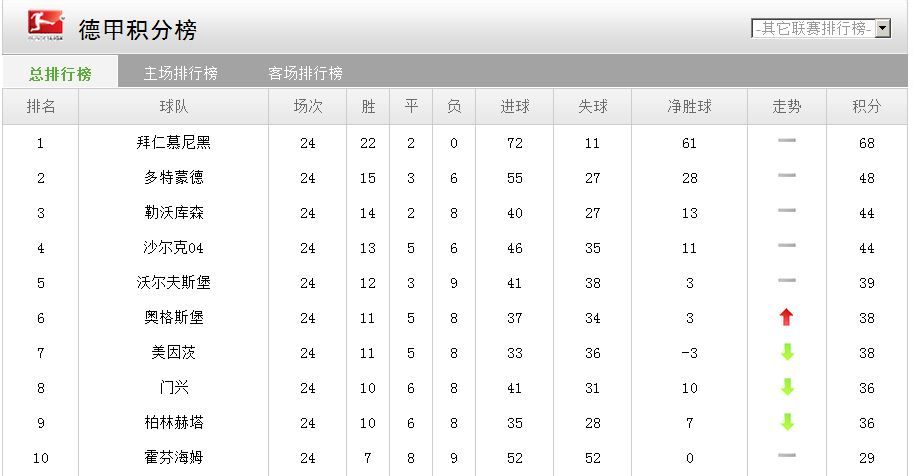
Task: Click the 沙尔克04 team name
Action: pyautogui.click(x=174, y=248)
